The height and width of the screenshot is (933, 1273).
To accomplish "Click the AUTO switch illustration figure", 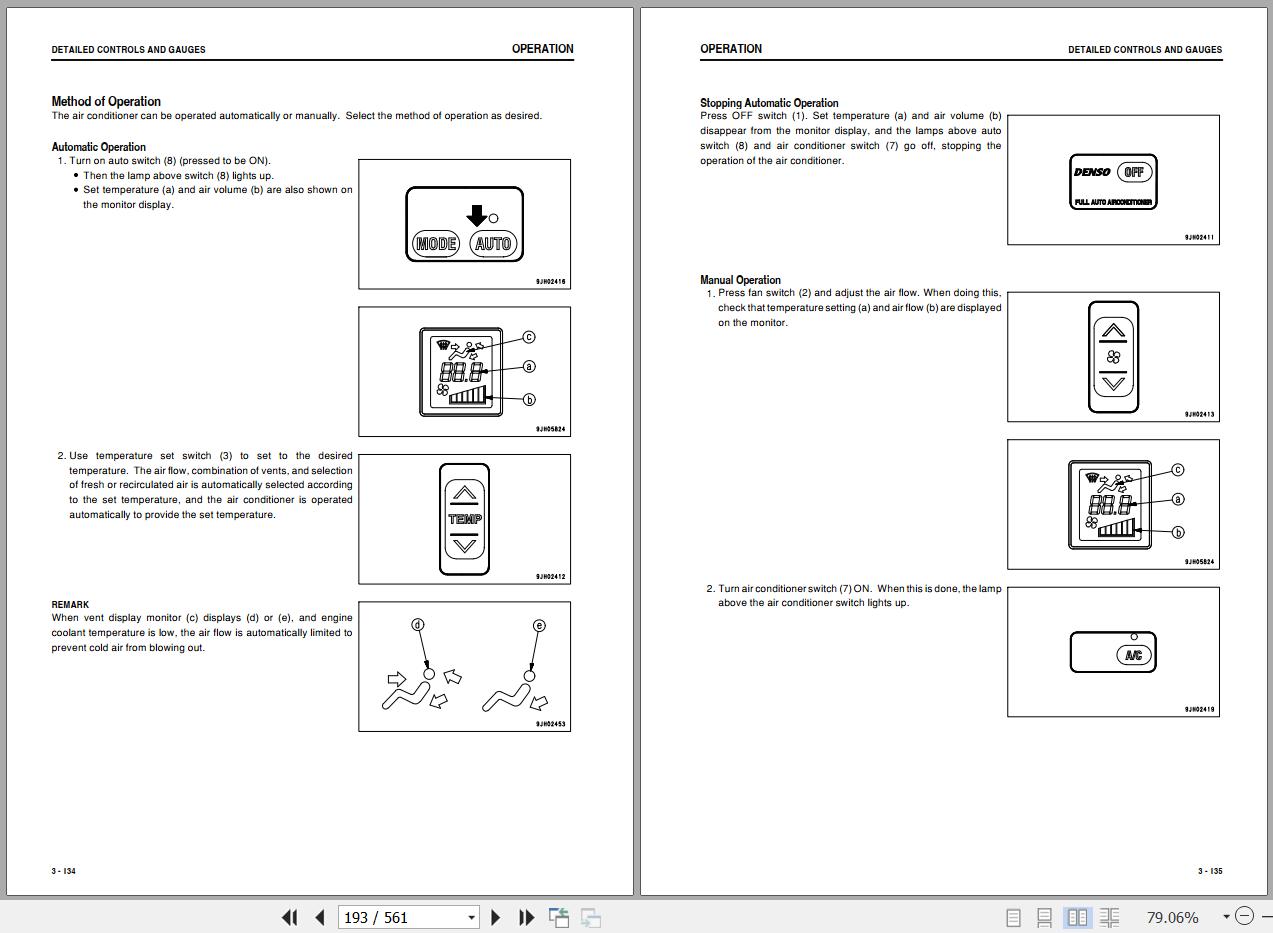I will pyautogui.click(x=465, y=224).
